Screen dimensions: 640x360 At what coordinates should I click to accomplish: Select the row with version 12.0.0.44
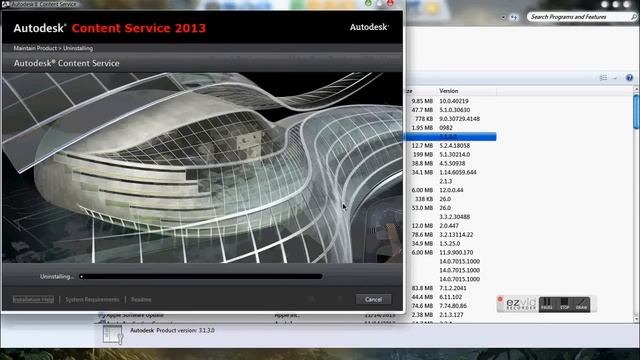click(x=451, y=190)
